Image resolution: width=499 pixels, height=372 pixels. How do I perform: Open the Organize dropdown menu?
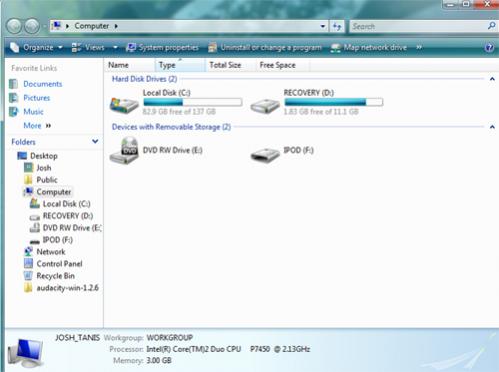click(36, 47)
